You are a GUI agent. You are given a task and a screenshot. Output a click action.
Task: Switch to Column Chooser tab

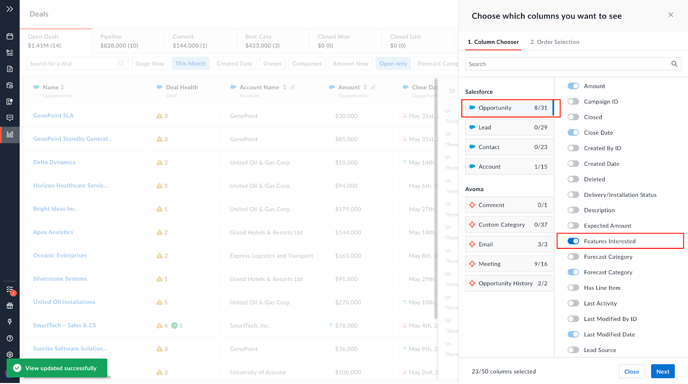(493, 42)
